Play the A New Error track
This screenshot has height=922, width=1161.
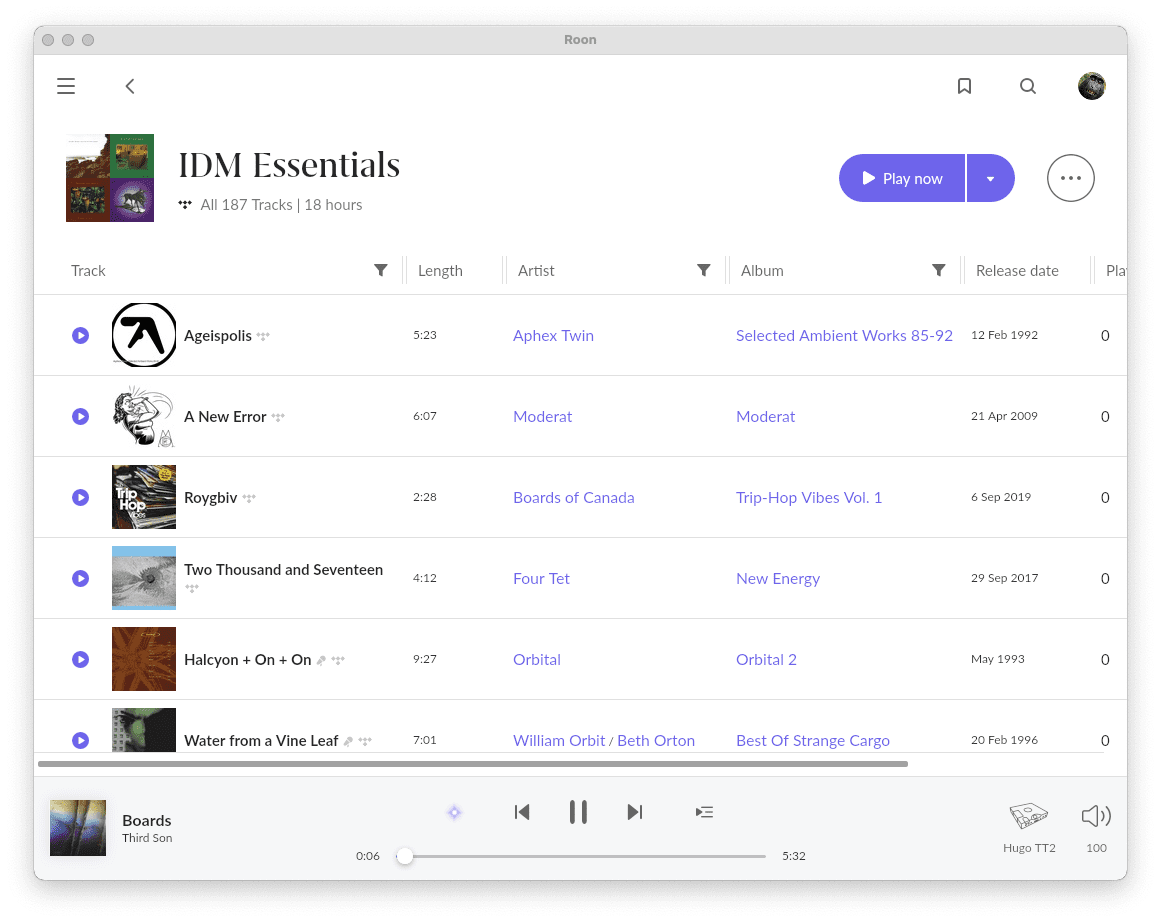click(x=81, y=416)
